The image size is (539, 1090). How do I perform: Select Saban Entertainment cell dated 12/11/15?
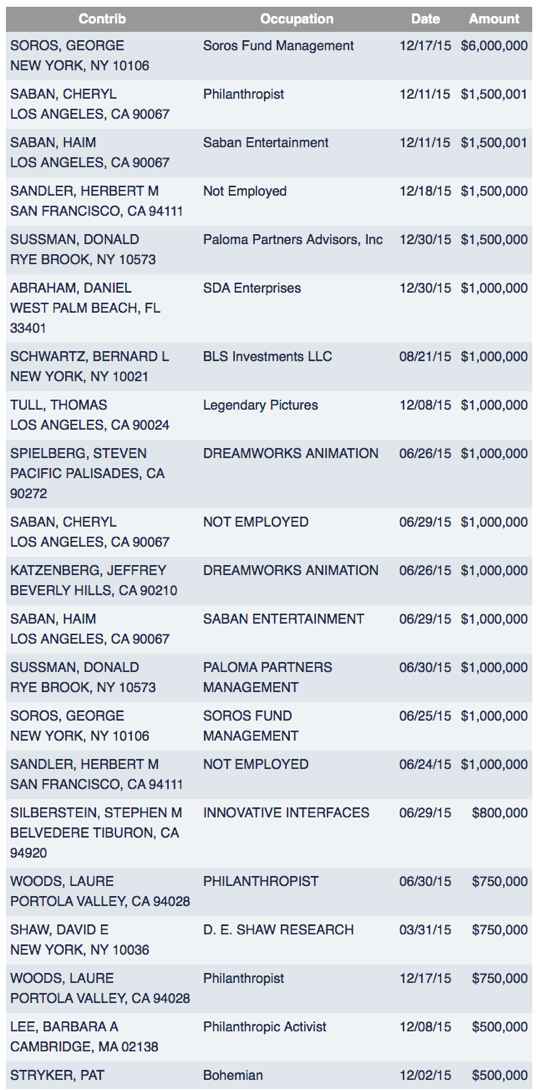pos(266,143)
